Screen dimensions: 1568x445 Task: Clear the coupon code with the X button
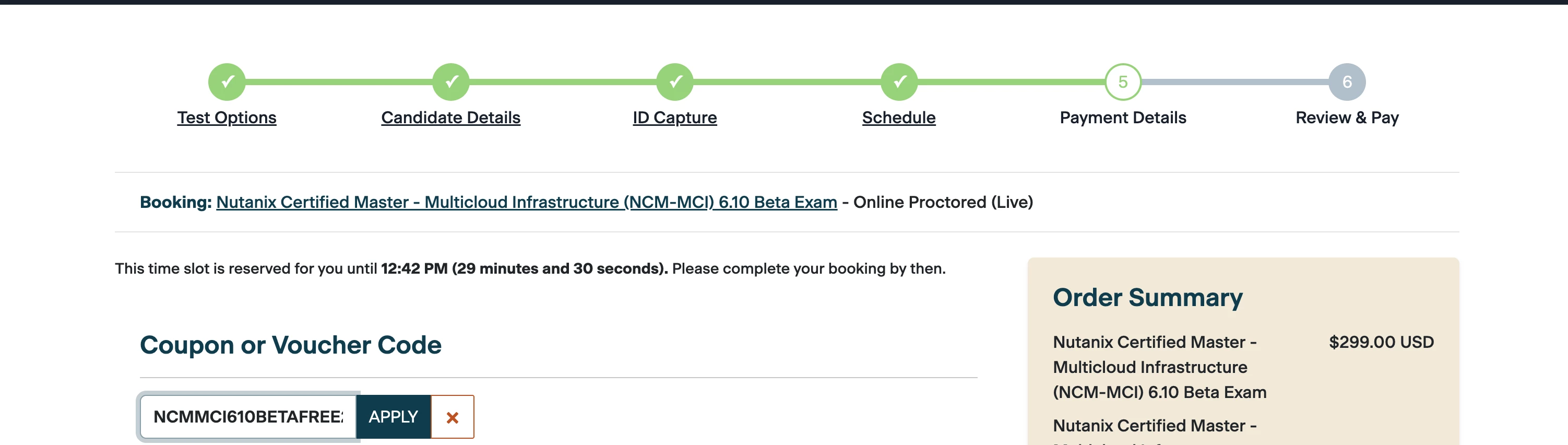click(452, 417)
